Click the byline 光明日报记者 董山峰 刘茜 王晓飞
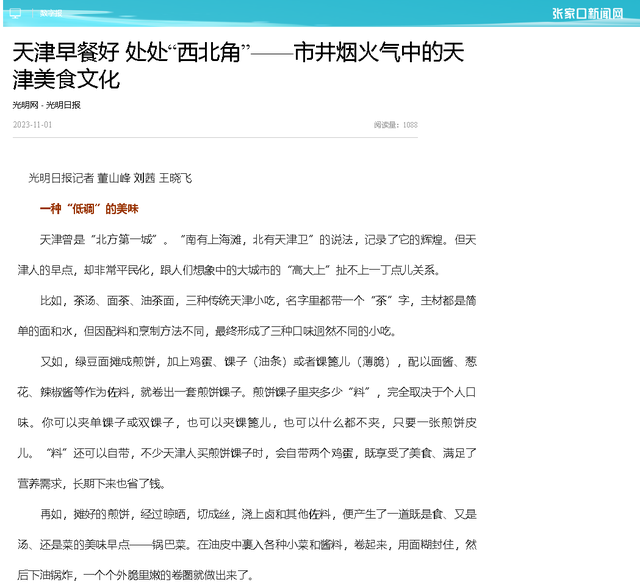The height and width of the screenshot is (585, 640). tap(110, 178)
